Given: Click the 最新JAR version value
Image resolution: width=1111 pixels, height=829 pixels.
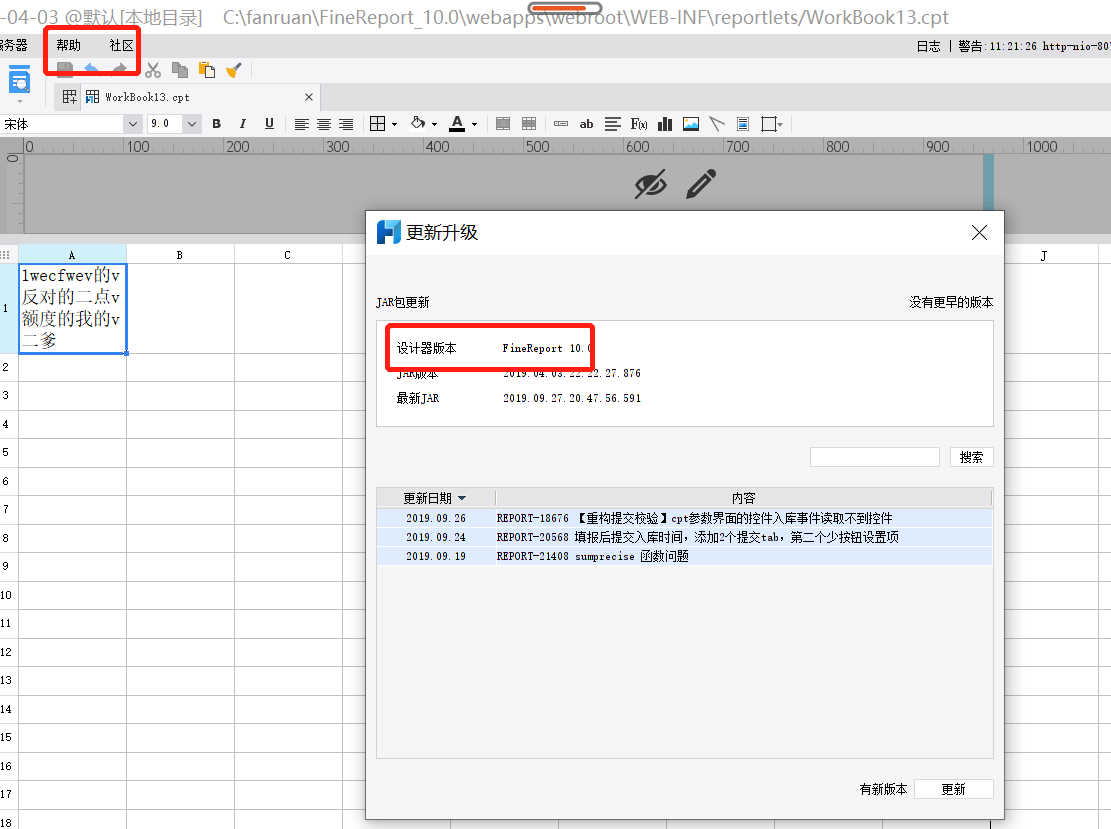Looking at the screenshot, I should 572,398.
